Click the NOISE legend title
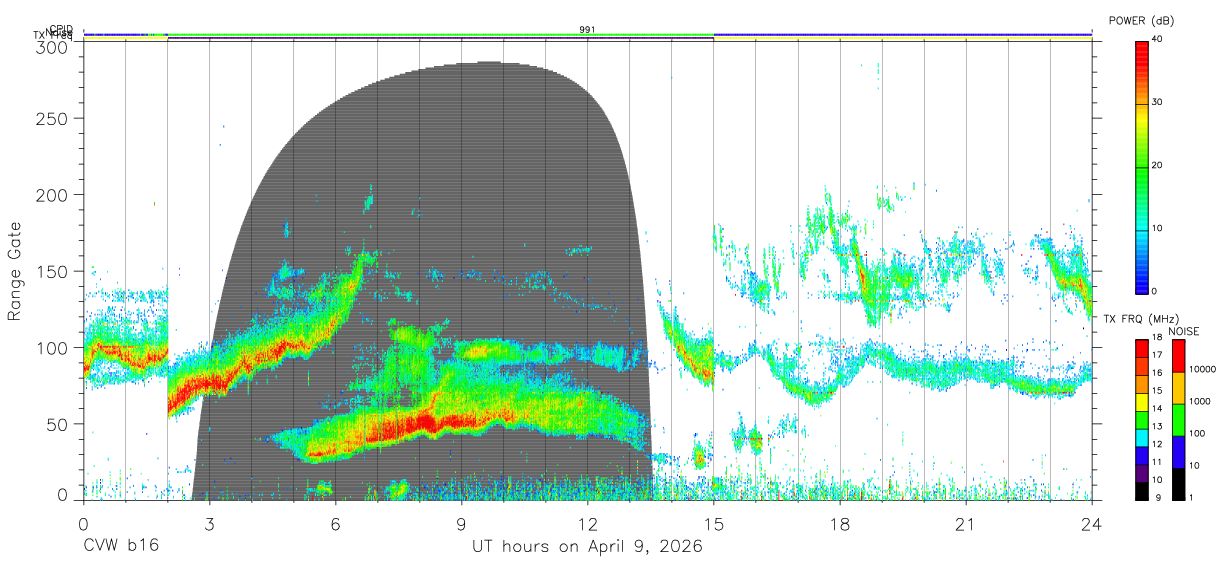 pos(1183,330)
